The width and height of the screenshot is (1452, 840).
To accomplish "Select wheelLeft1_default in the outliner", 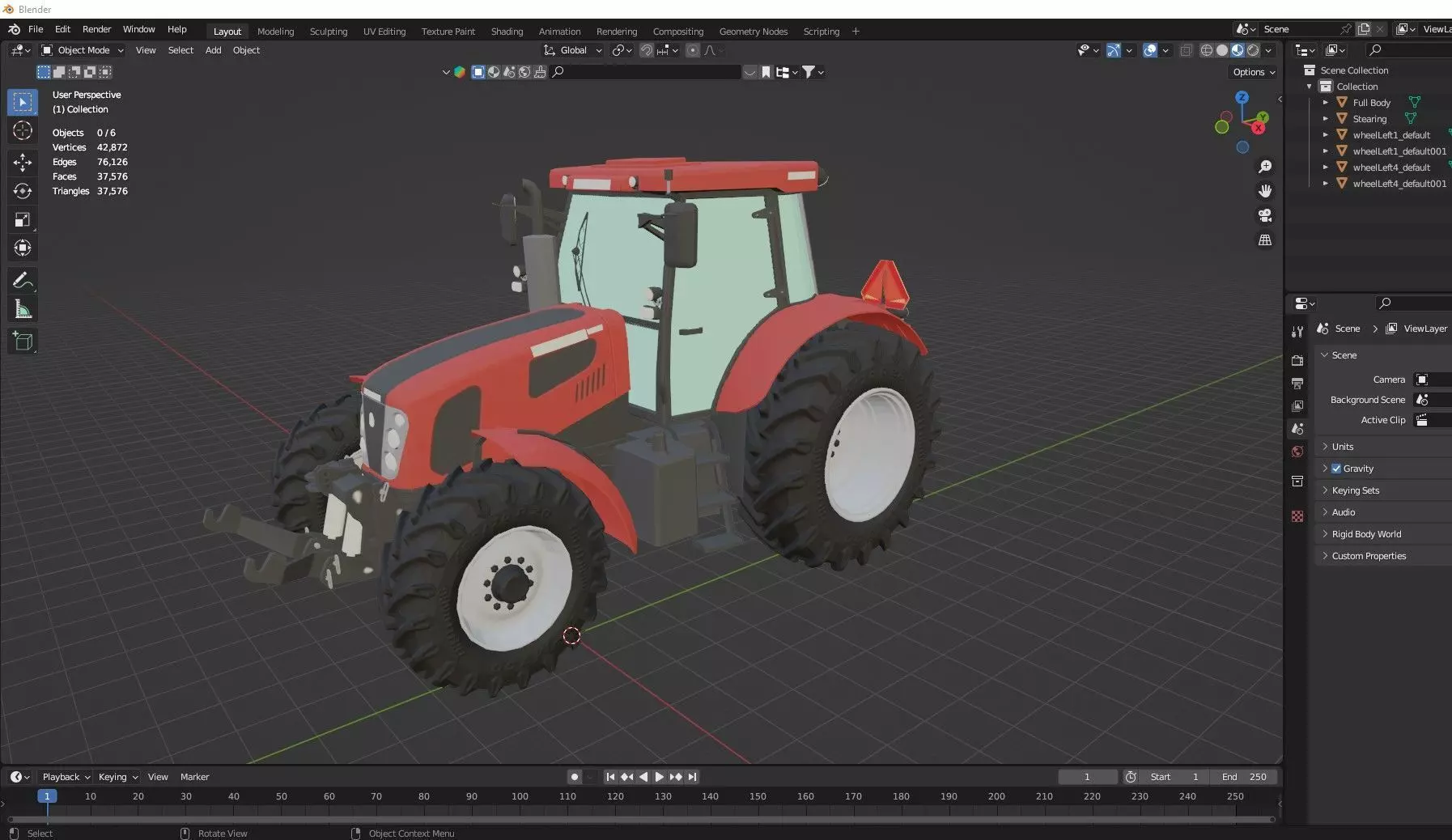I will tap(1390, 135).
